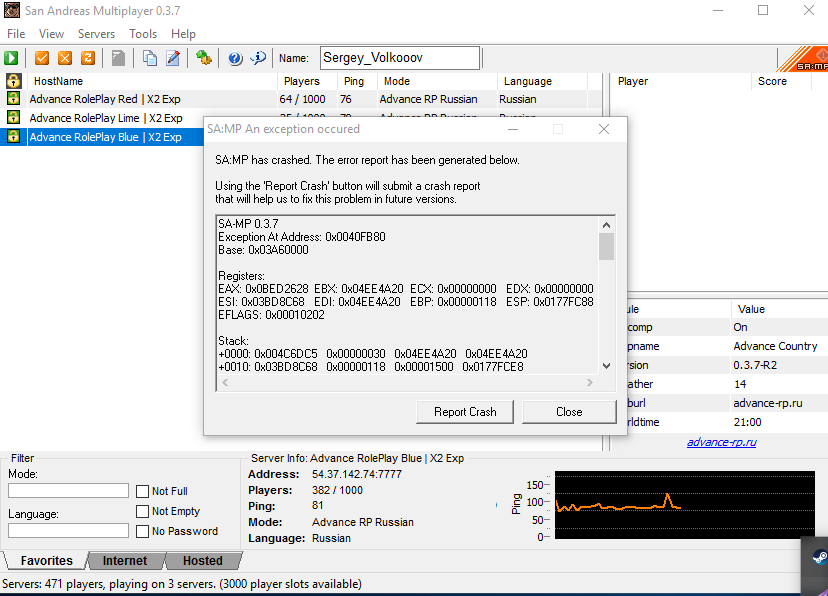
Task: Click the ping history graph
Action: tap(685, 505)
